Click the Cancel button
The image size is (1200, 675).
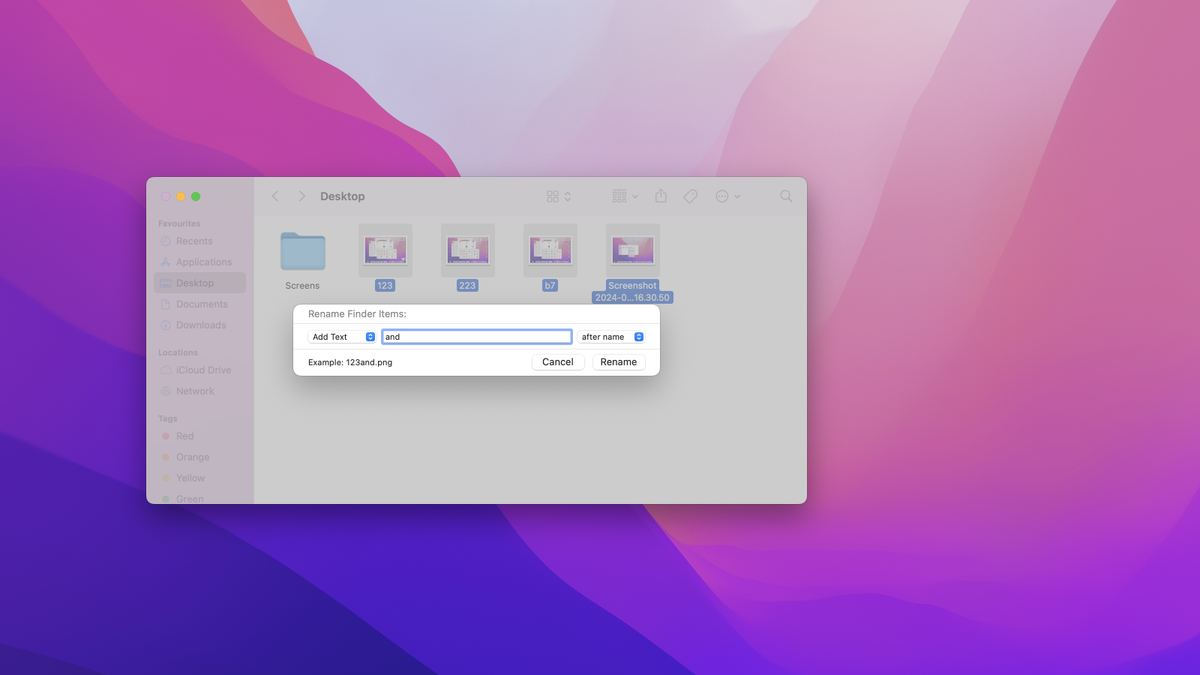tap(557, 361)
